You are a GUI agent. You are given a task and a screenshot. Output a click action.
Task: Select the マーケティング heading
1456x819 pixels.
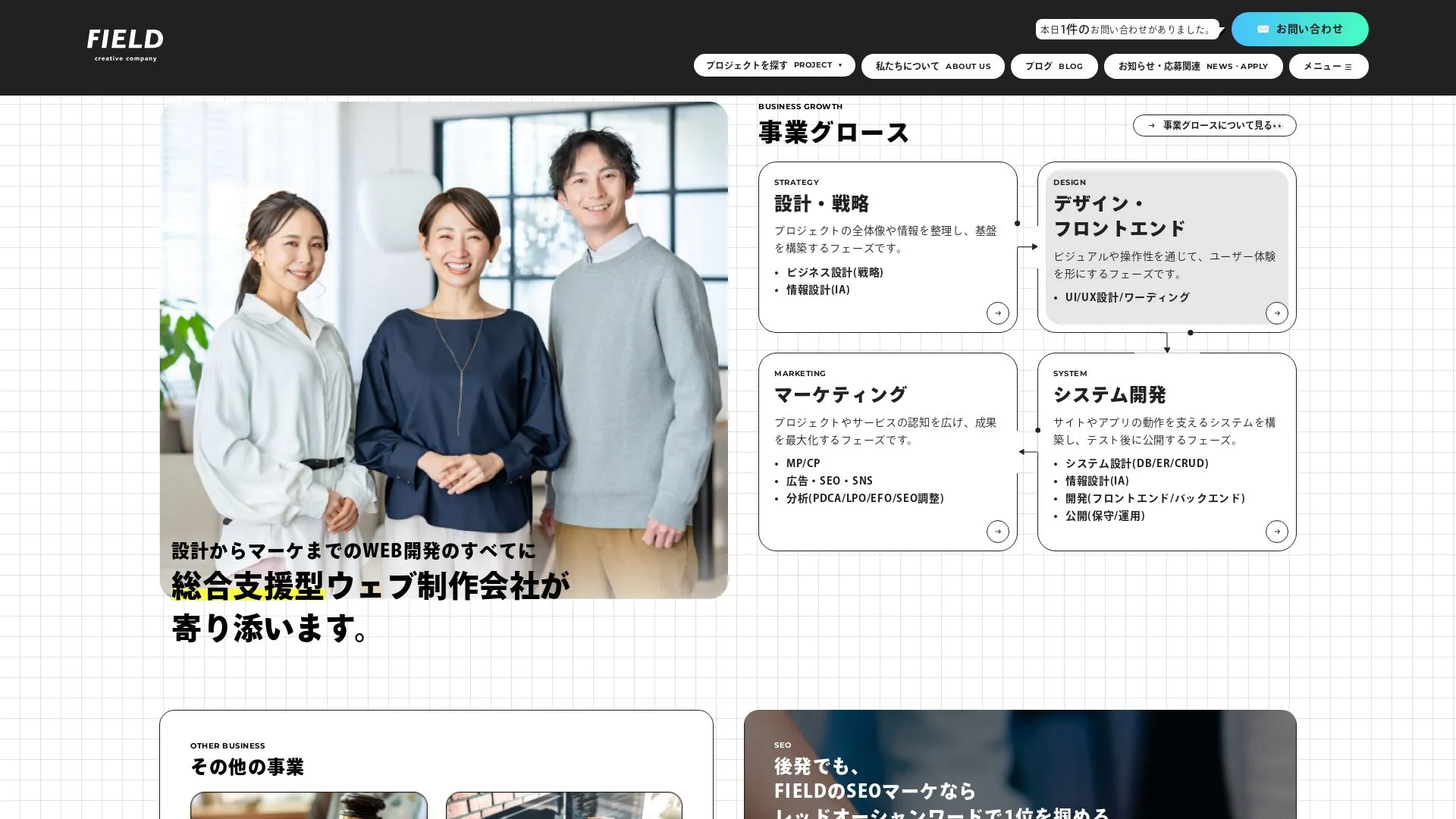[840, 394]
